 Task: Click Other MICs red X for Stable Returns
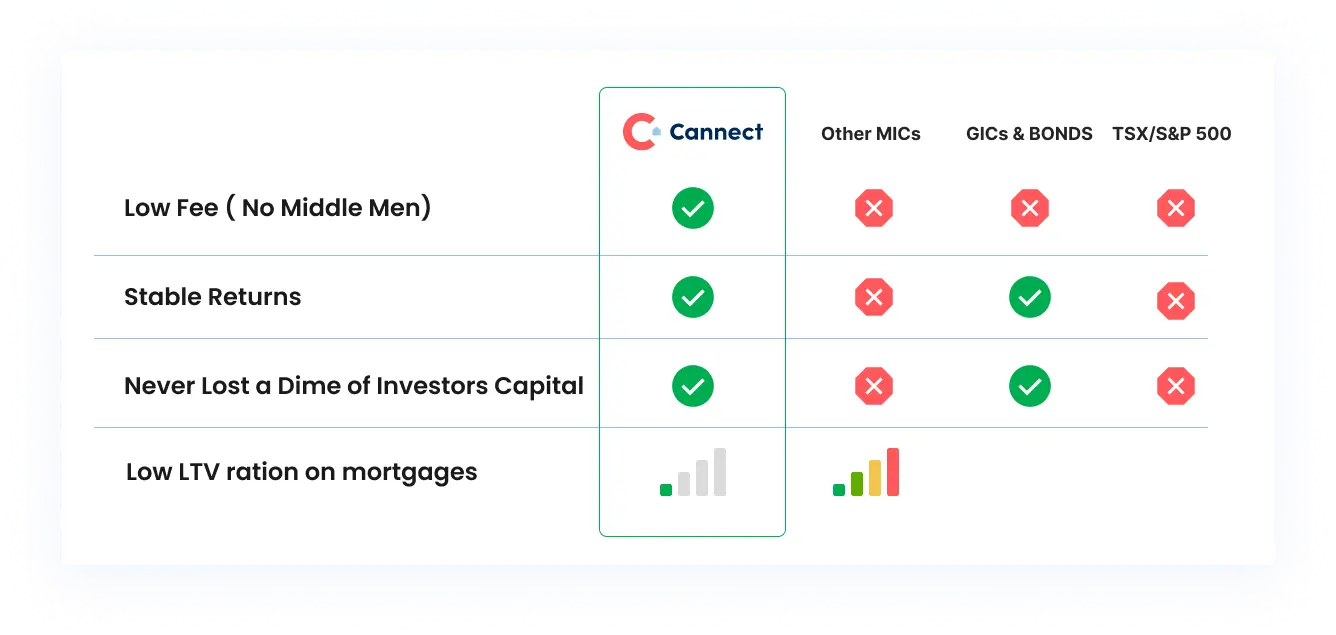point(873,297)
